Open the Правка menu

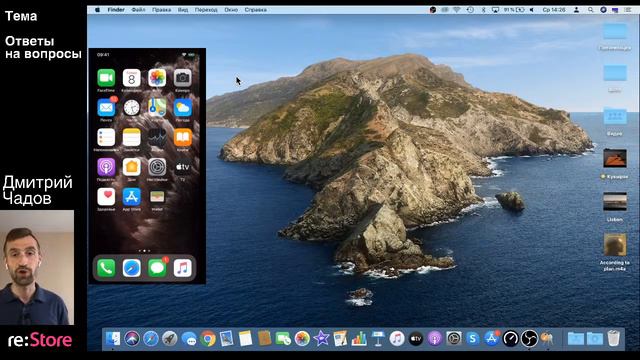click(x=161, y=10)
